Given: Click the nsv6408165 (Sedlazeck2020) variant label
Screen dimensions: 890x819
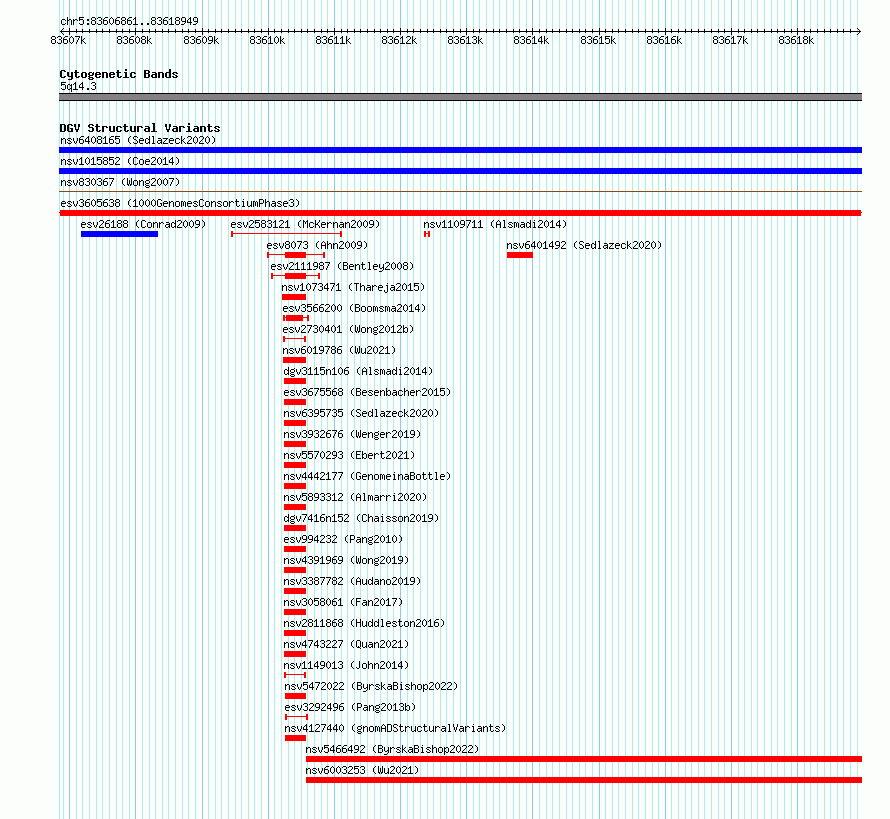Looking at the screenshot, I should tap(138, 140).
